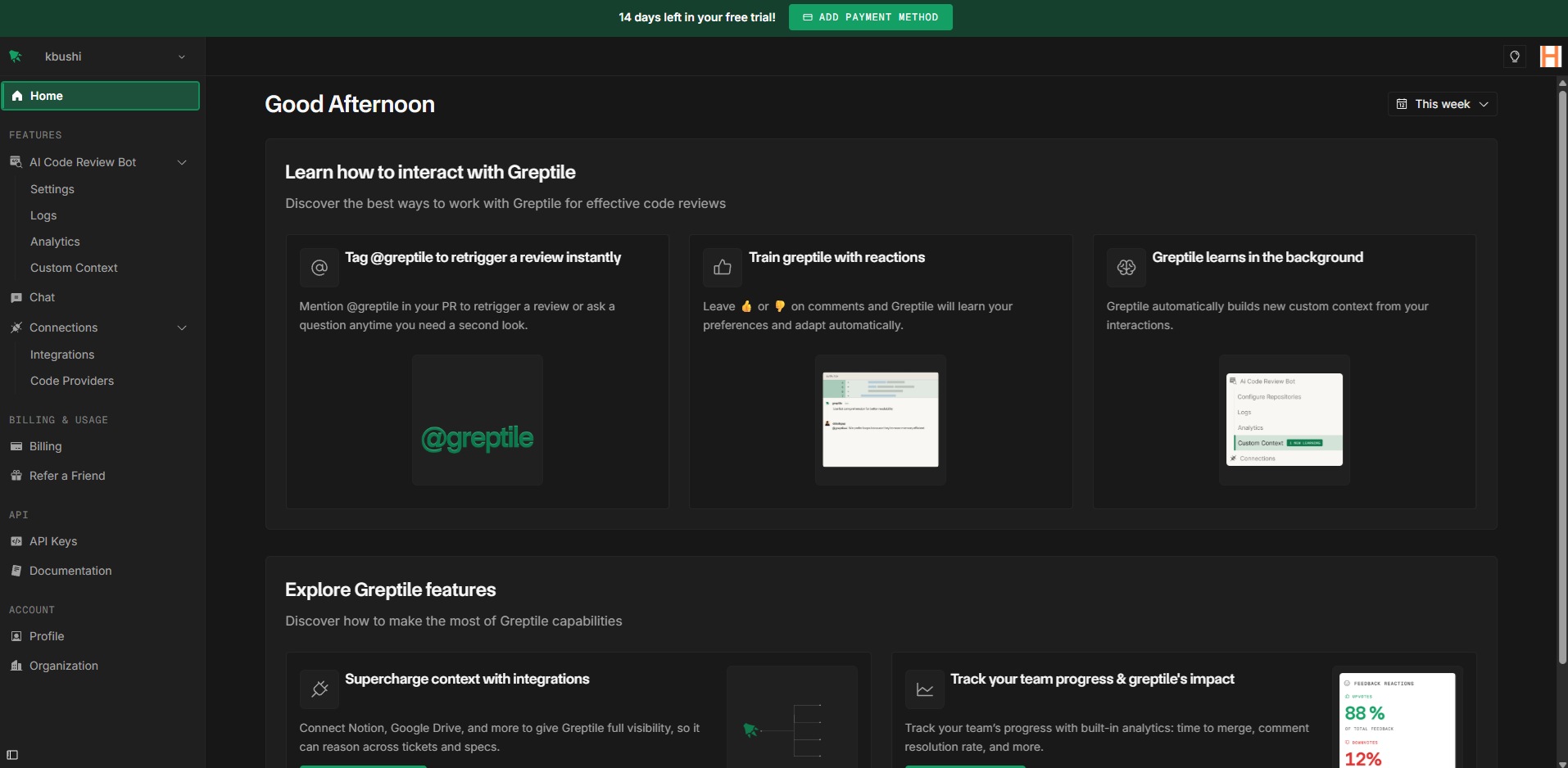Open Code Providers page
This screenshot has width=1568, height=768.
click(72, 381)
